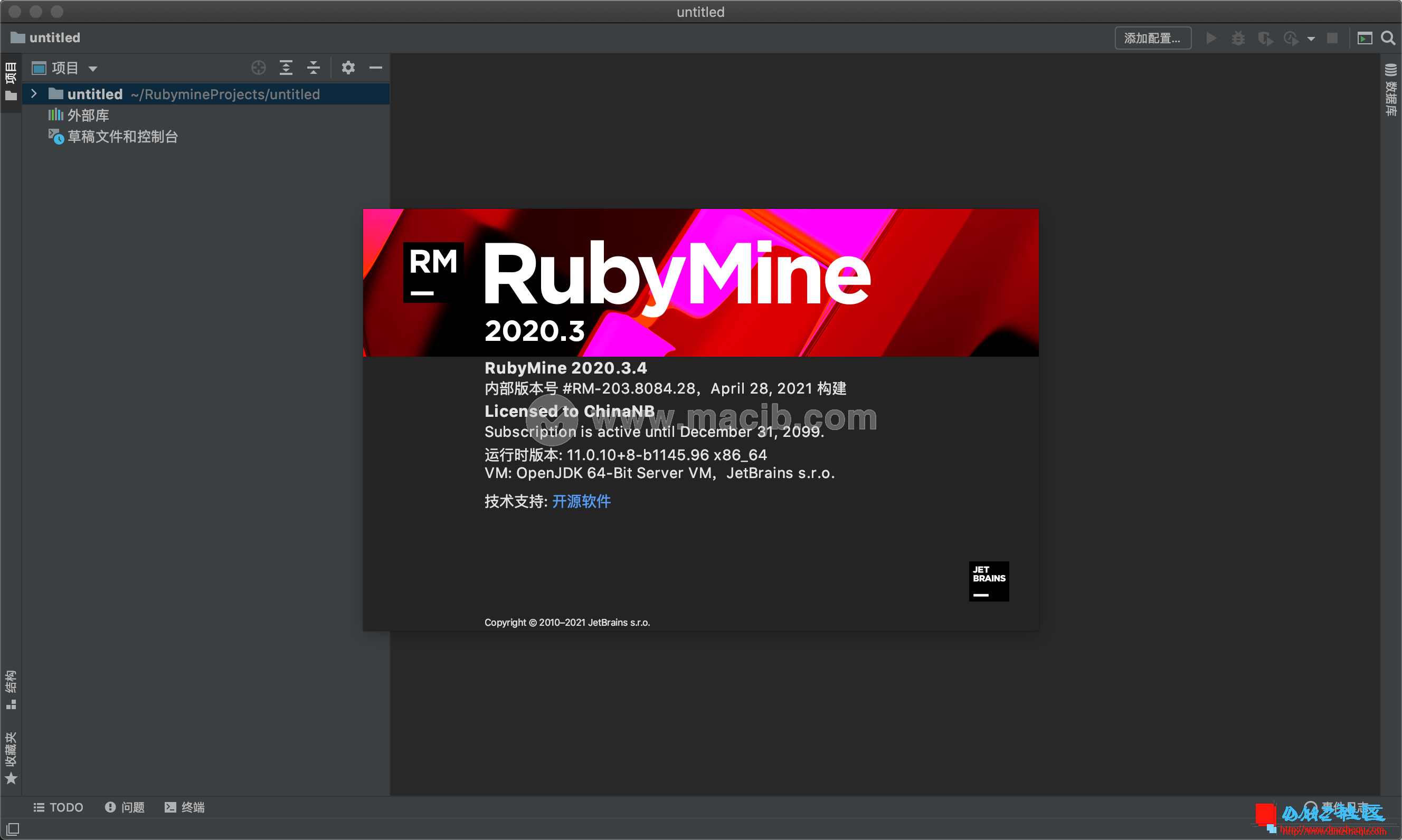
Task: Hide the project tool window
Action: [376, 68]
